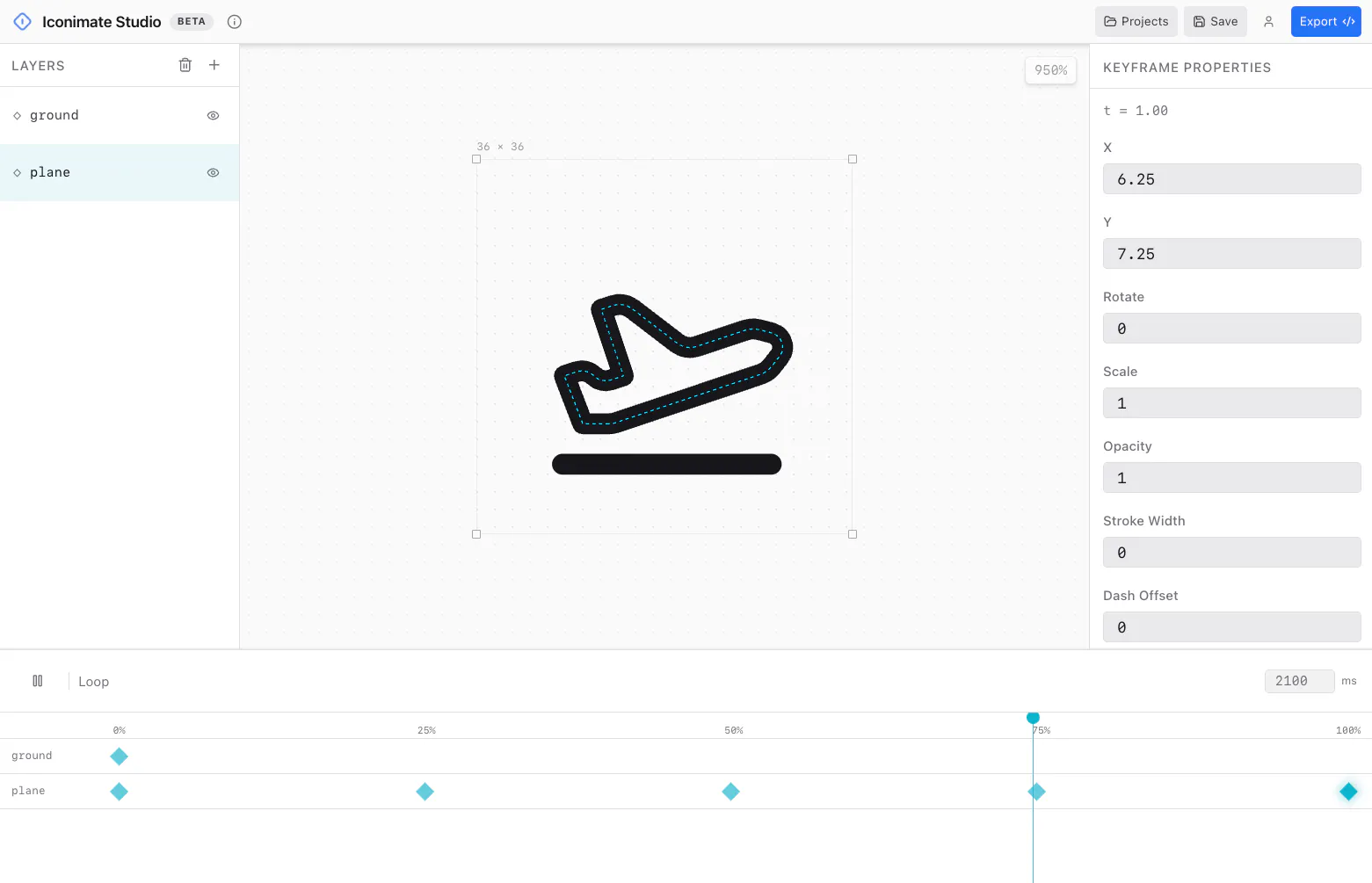Click the LAYERS panel heading
The height and width of the screenshot is (883, 1372).
pos(38,66)
